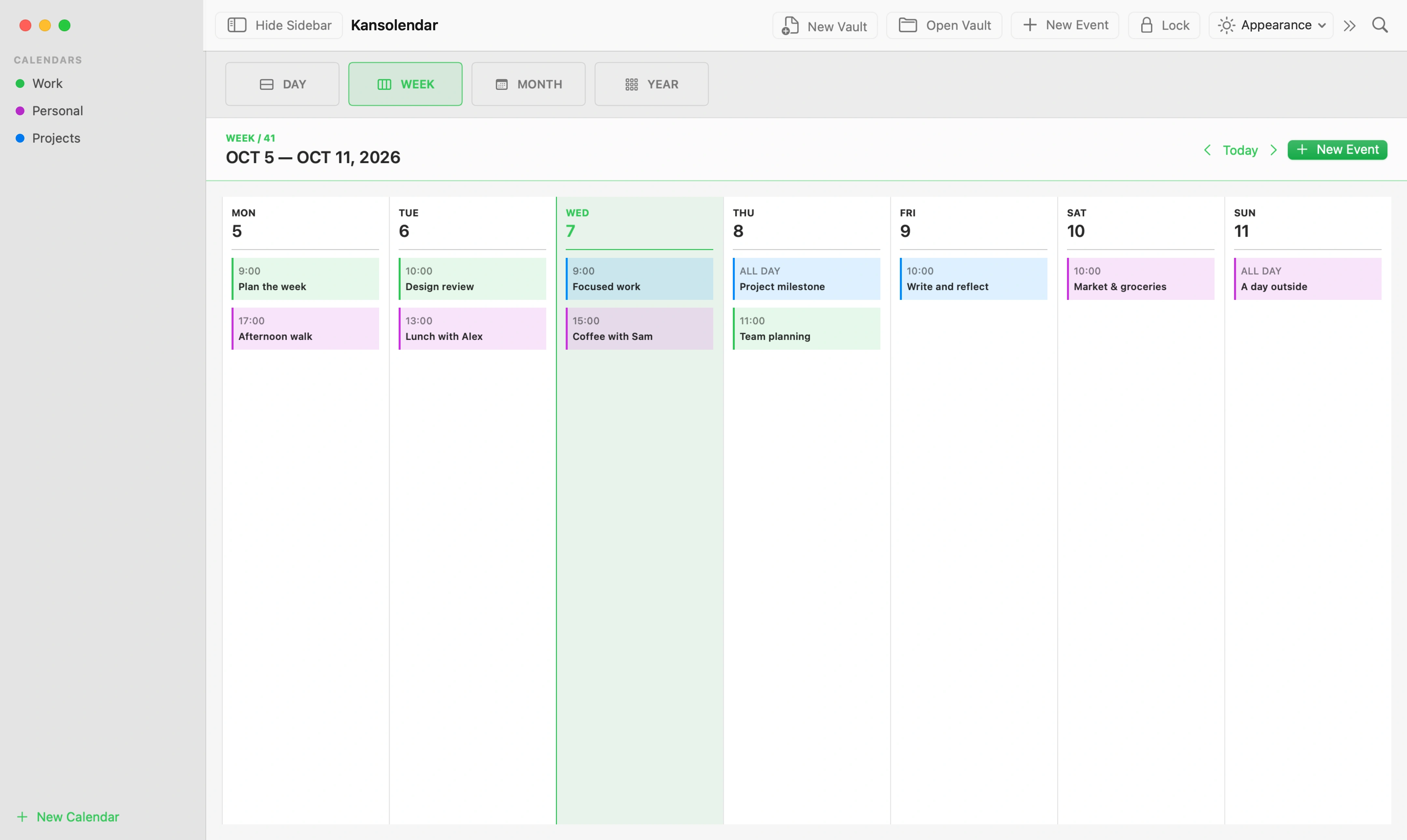Viewport: 1407px width, 840px height.
Task: Open the Design review event
Action: (472, 278)
